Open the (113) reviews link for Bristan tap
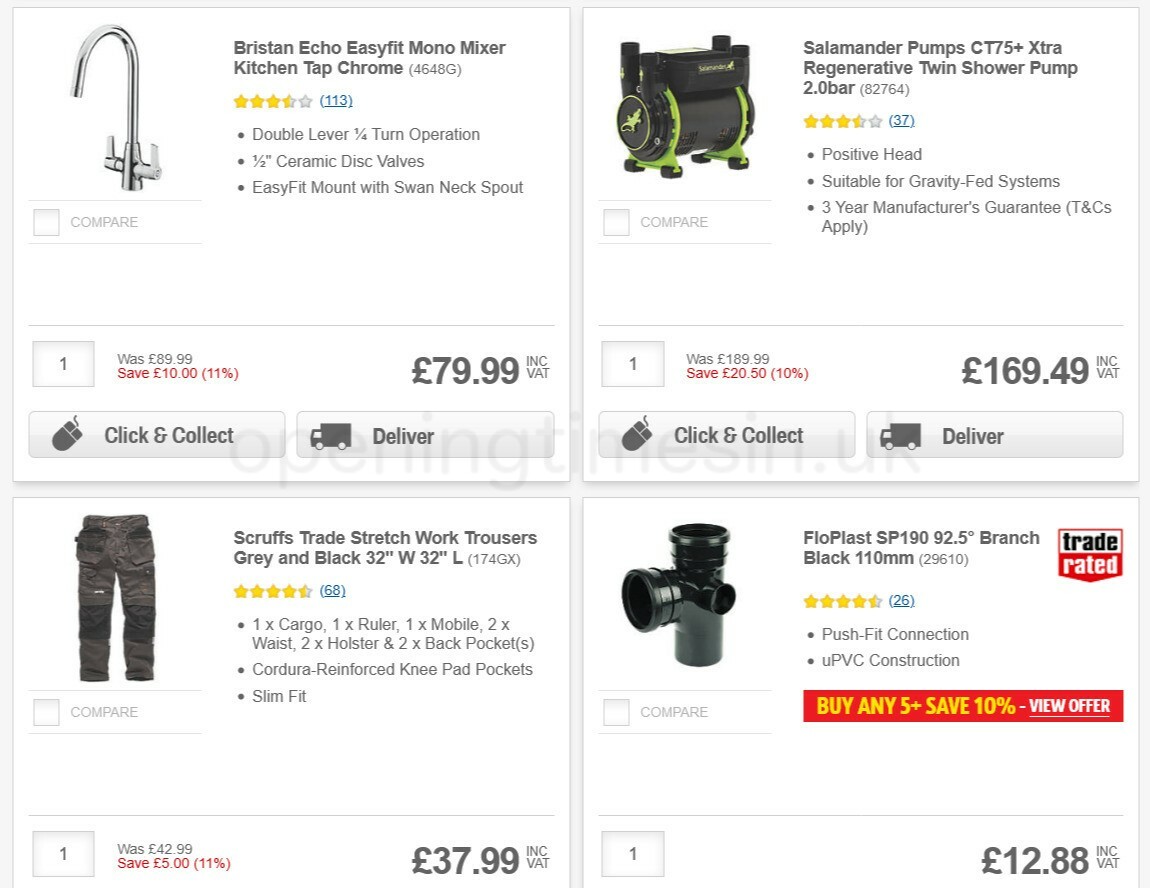This screenshot has height=888, width=1150. pyautogui.click(x=336, y=101)
